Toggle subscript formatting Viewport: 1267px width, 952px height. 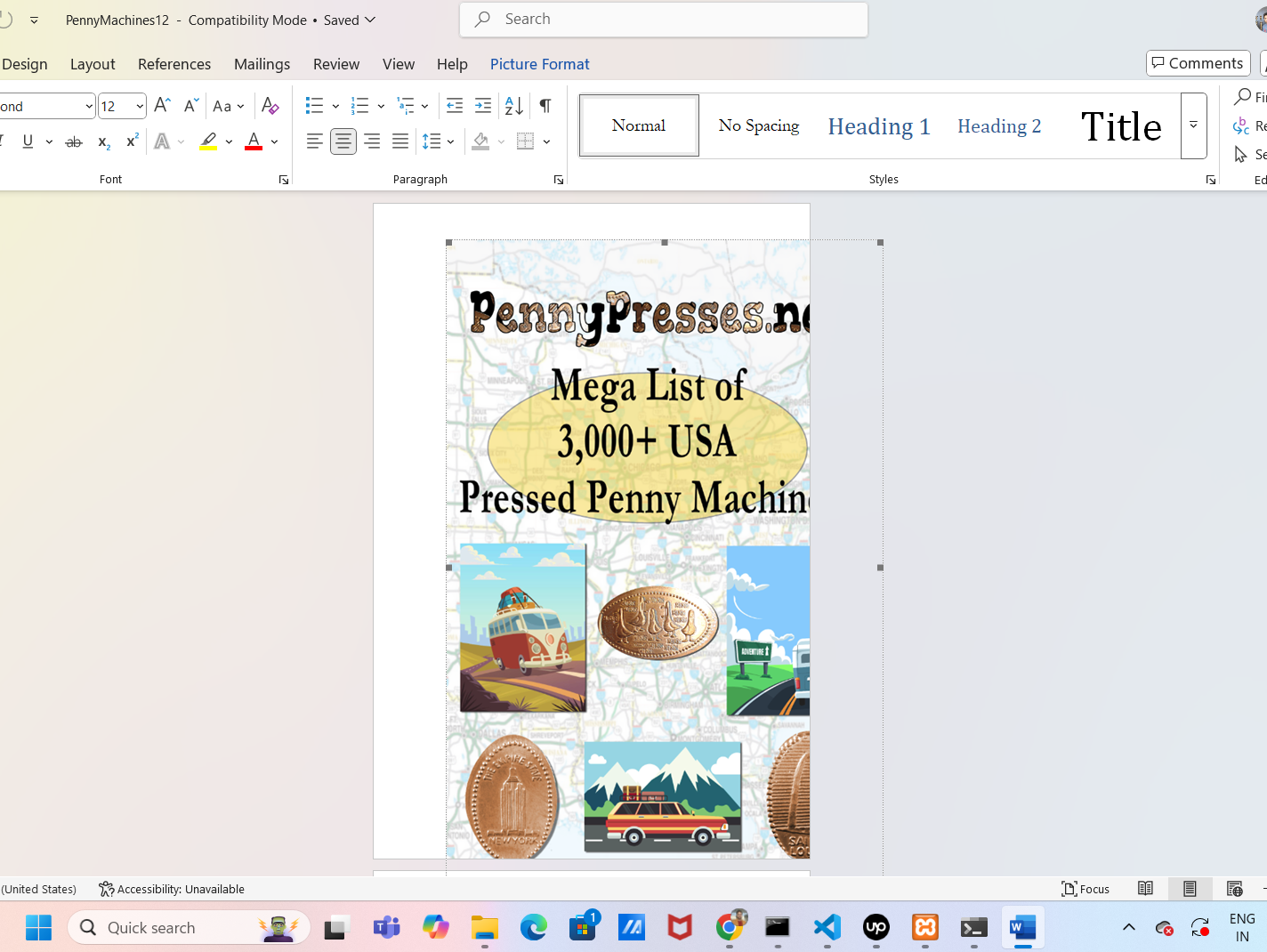point(103,141)
